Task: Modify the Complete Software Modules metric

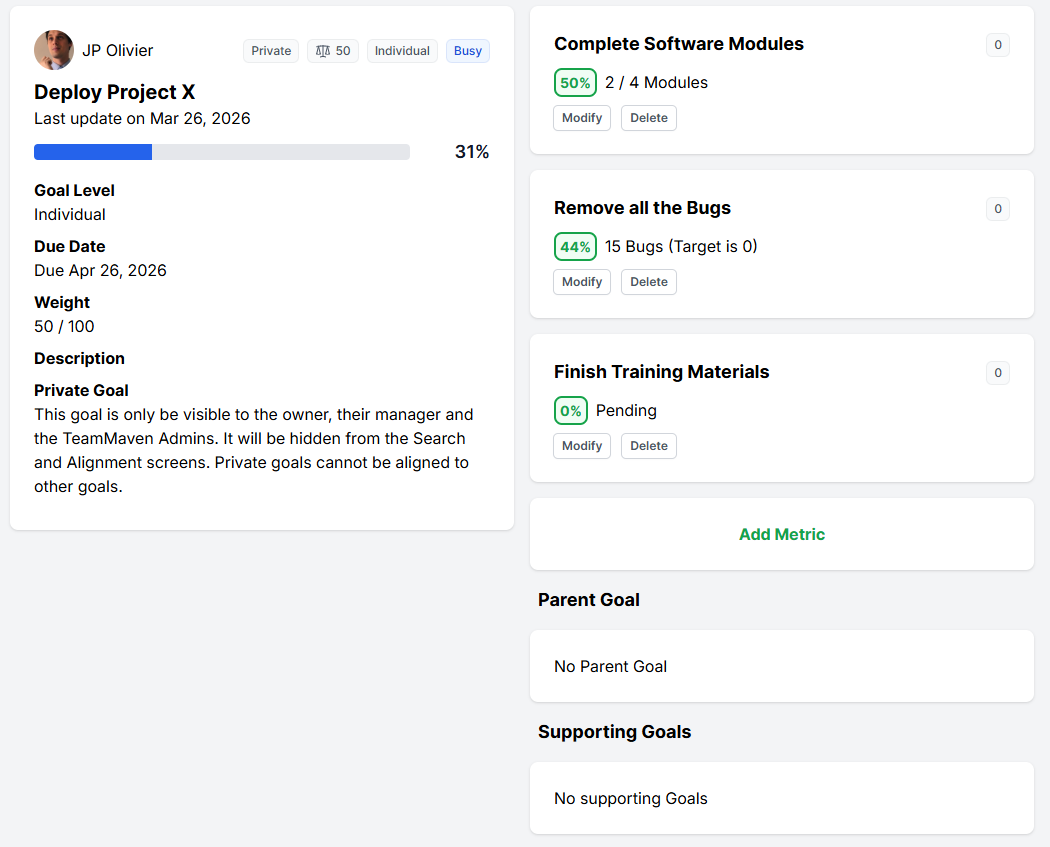Action: click(582, 118)
